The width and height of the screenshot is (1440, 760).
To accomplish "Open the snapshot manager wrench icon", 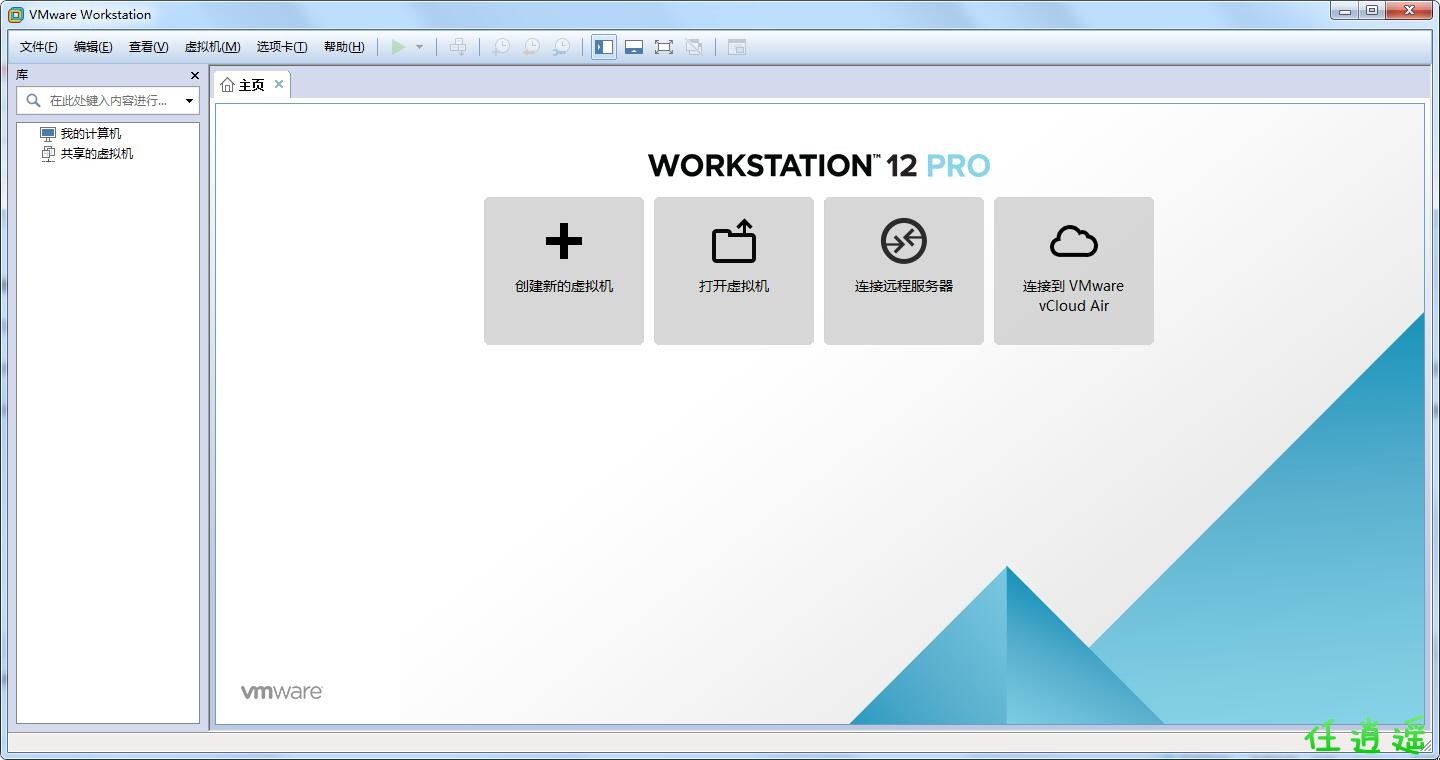I will 562,47.
